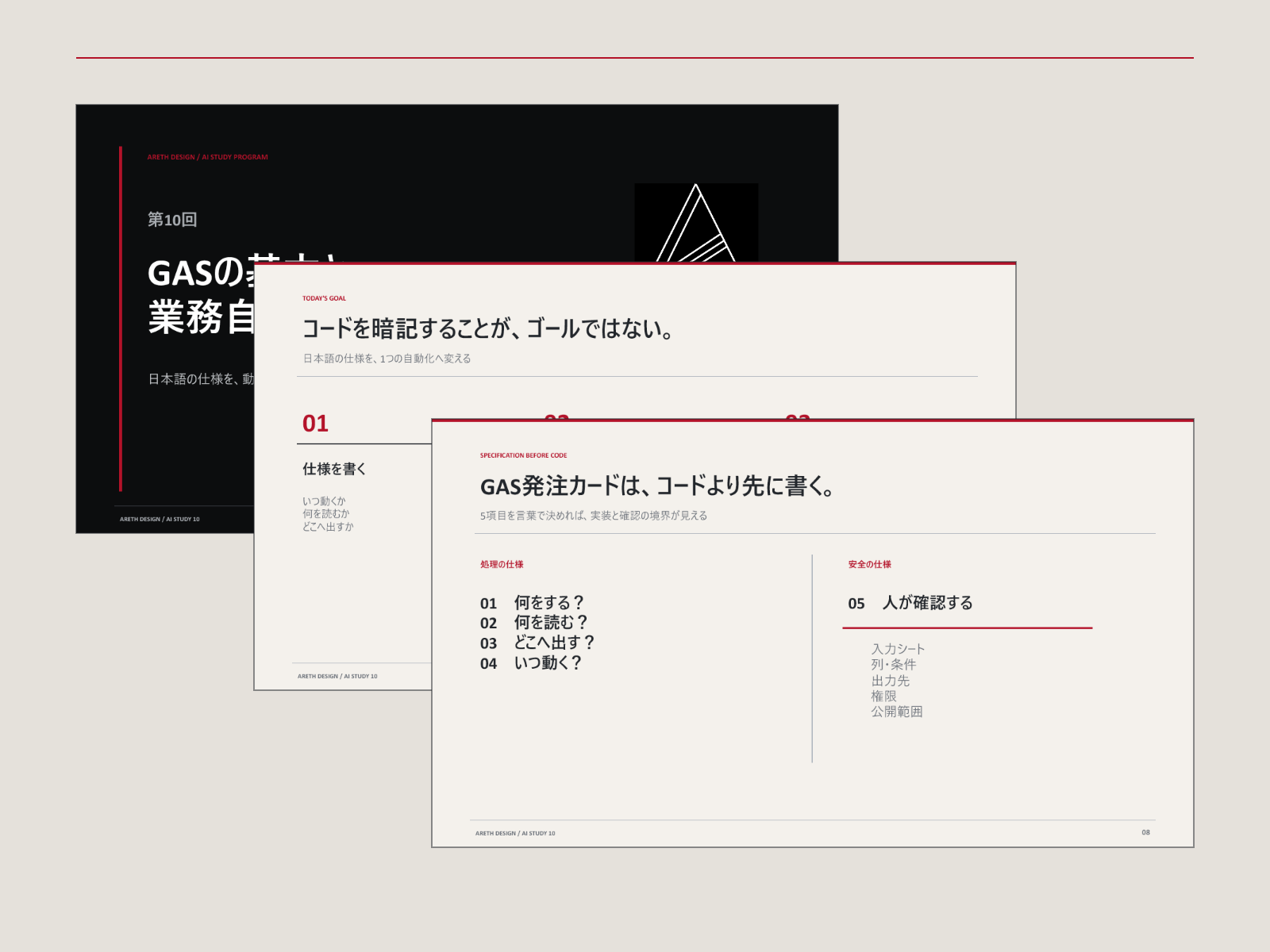1270x952 pixels.
Task: Click the triangle logo on dark slide
Action: click(696, 223)
